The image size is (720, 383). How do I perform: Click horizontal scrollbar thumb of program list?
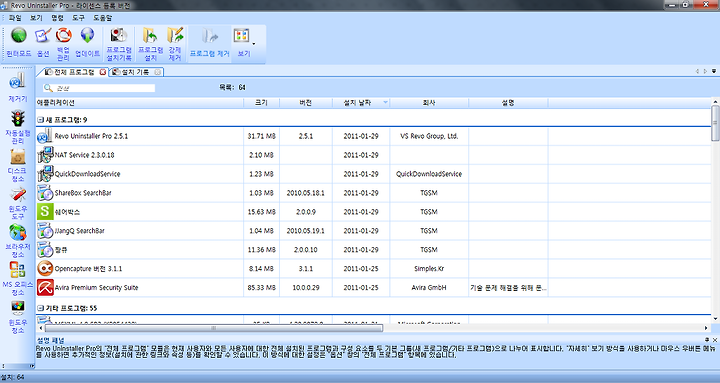pyautogui.click(x=213, y=328)
